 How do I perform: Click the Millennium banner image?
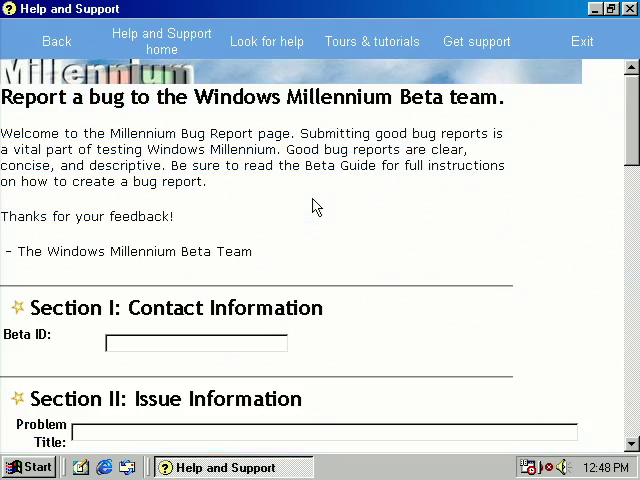click(x=291, y=71)
